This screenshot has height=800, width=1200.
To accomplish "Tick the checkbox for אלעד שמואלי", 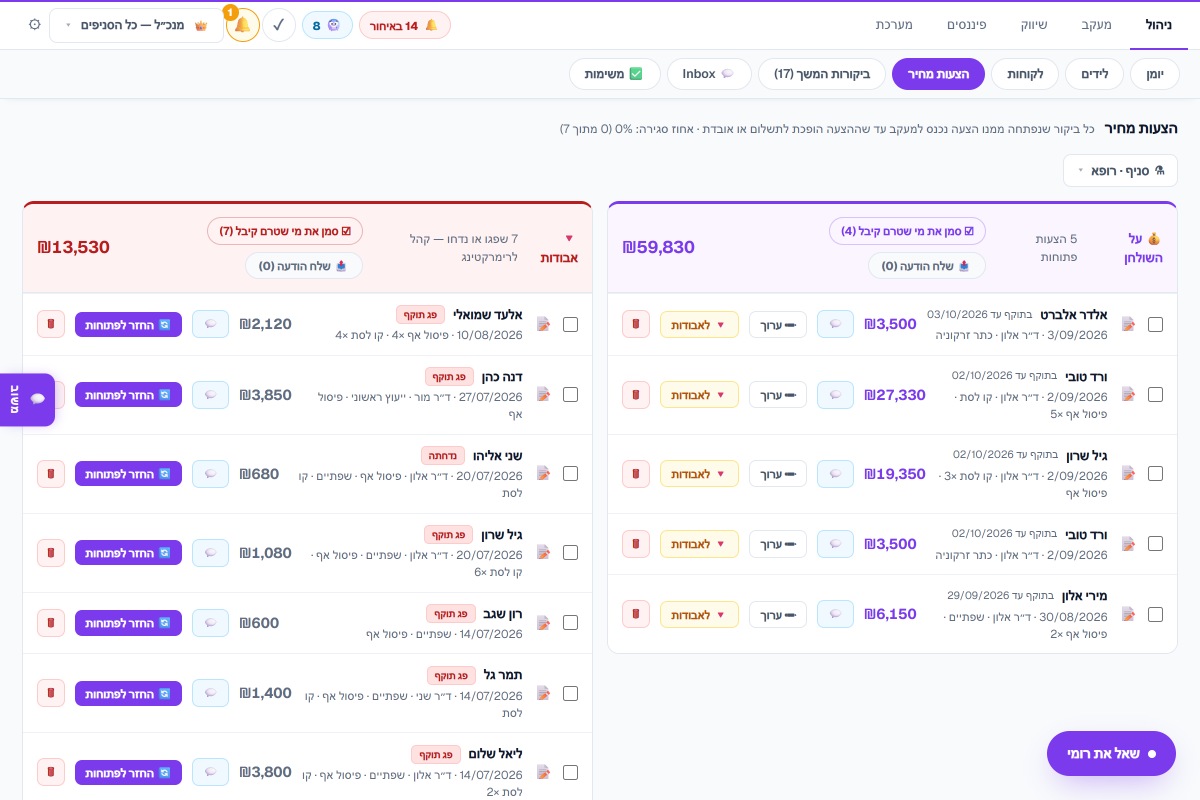I will tap(570, 325).
